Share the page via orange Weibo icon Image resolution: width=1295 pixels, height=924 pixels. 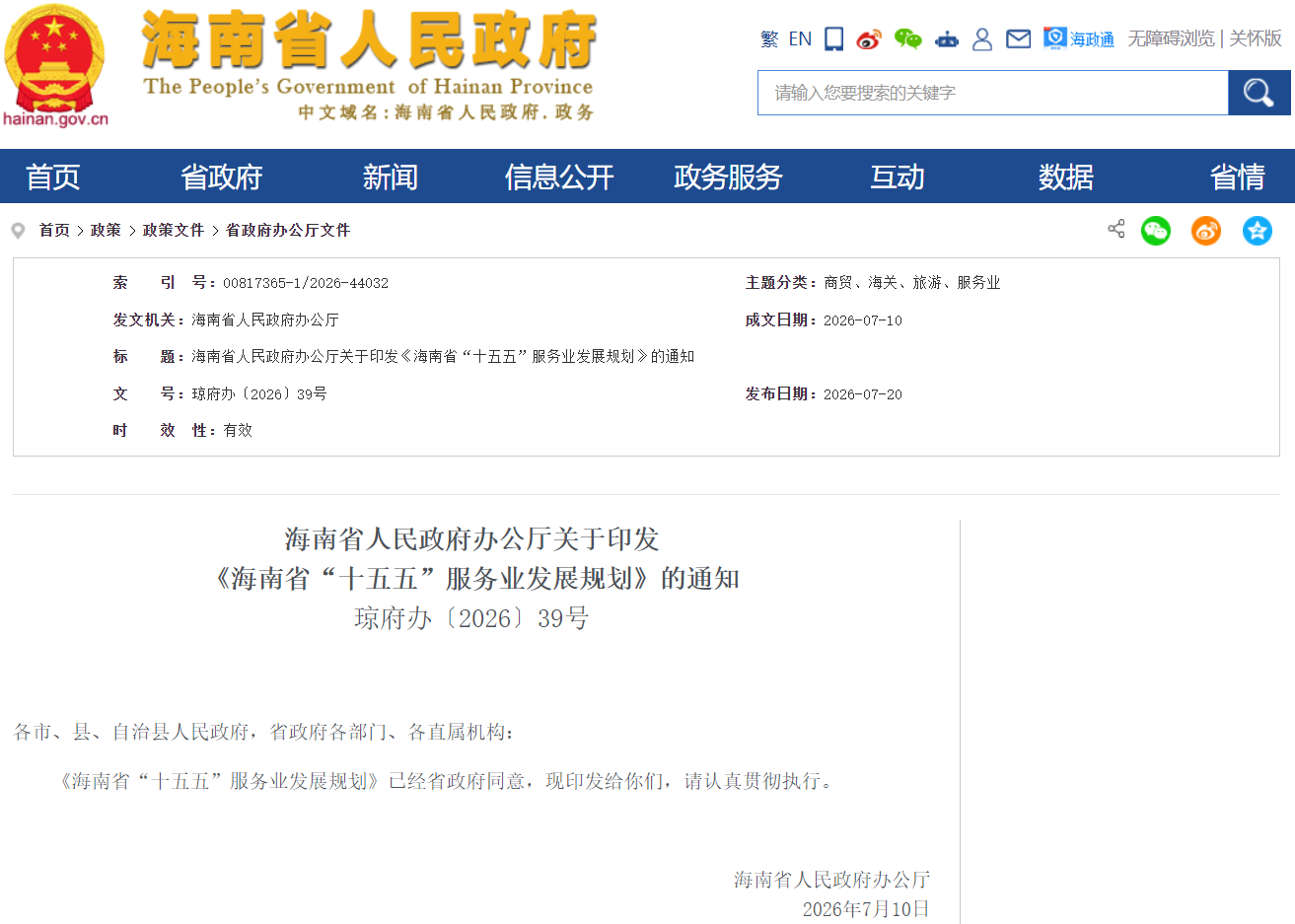[1206, 231]
